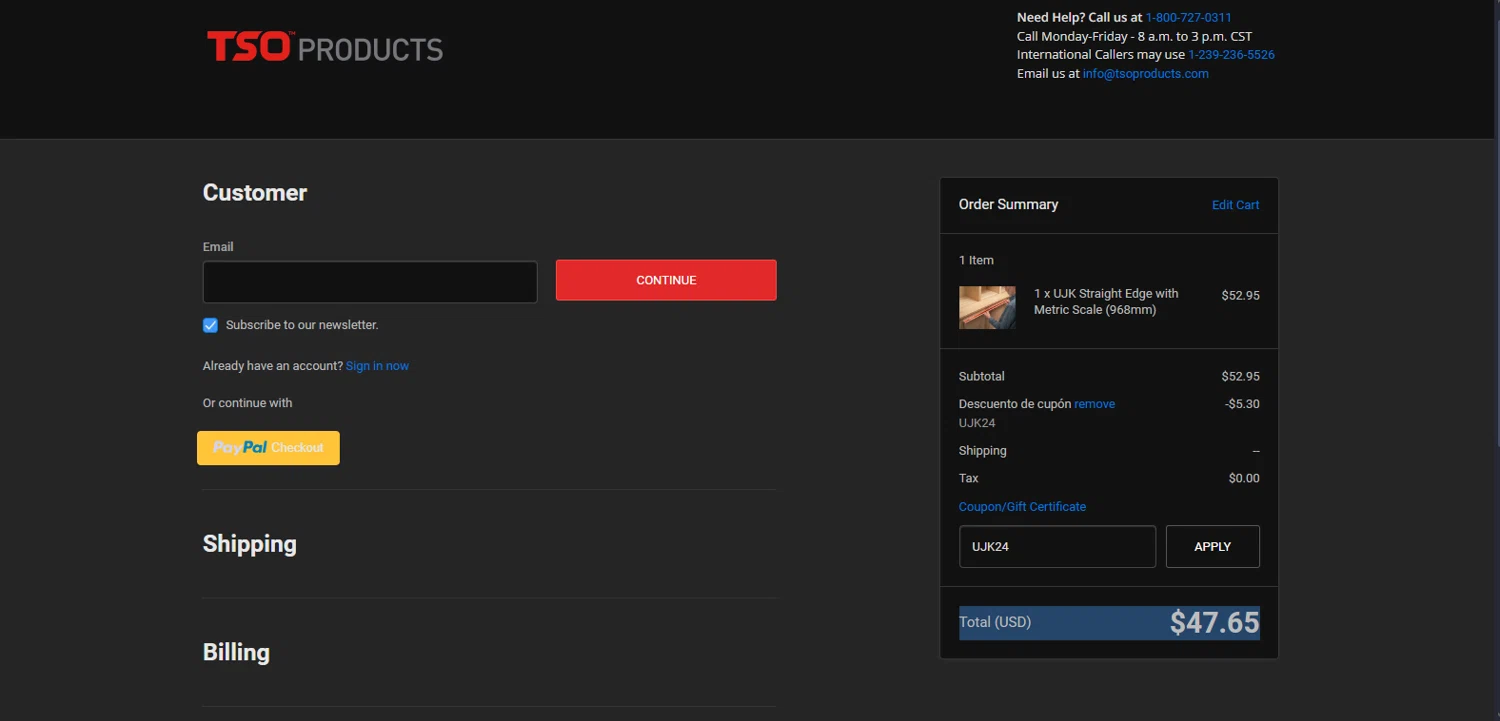Click inside the Email input field
This screenshot has height=721, width=1500.
[x=370, y=282]
